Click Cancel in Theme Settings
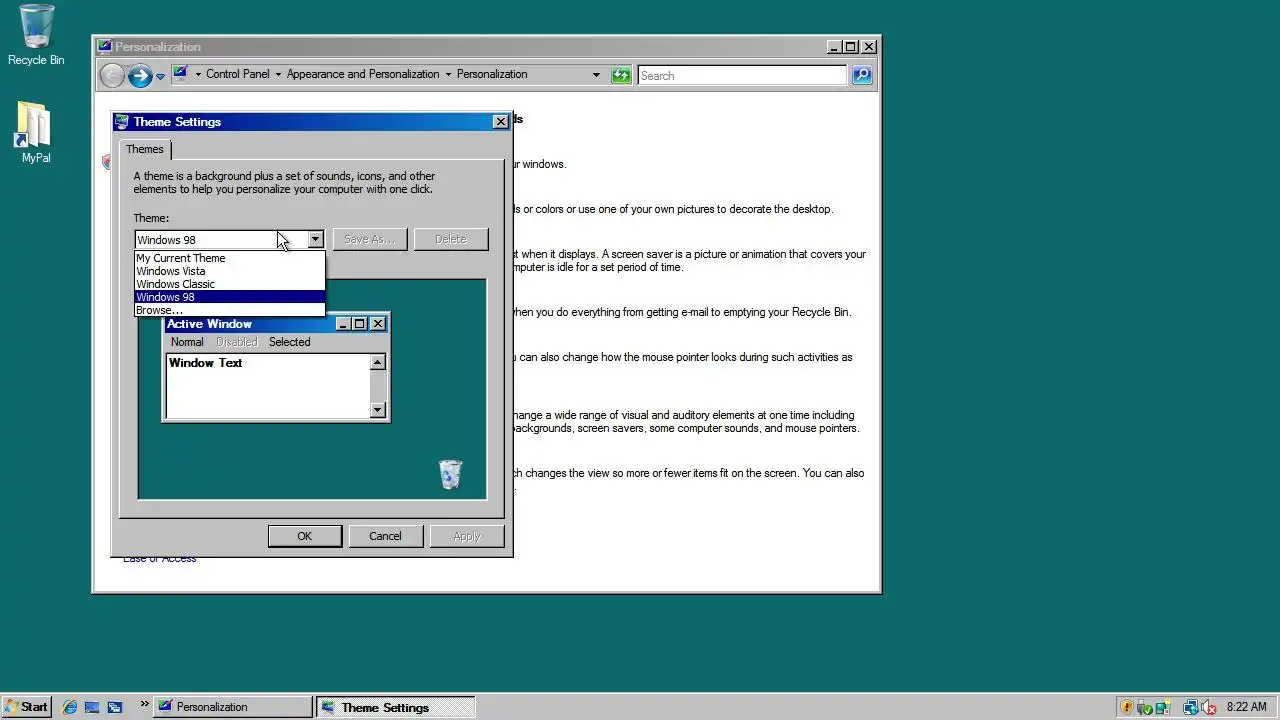1280x720 pixels. point(385,536)
